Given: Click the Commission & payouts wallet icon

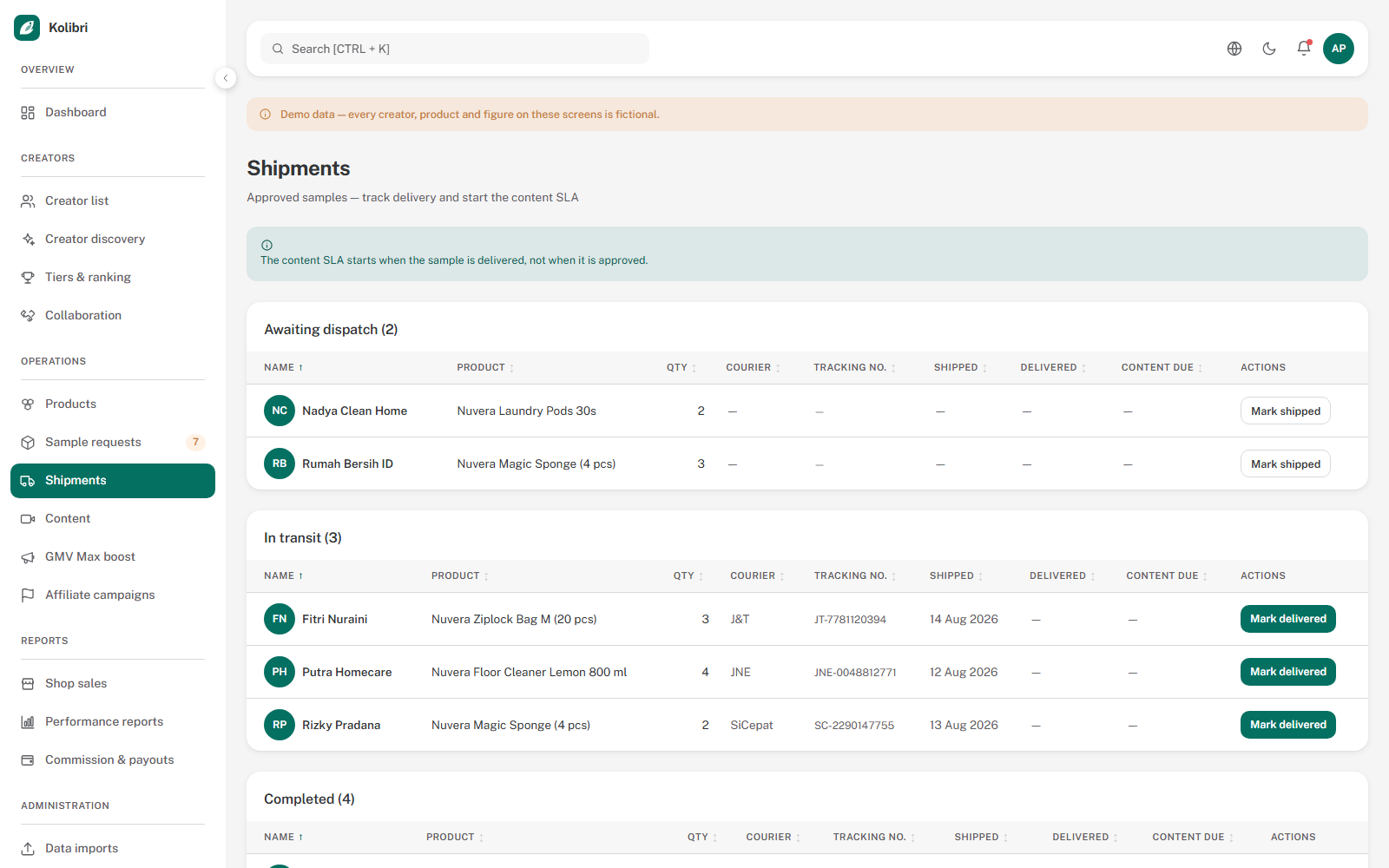Looking at the screenshot, I should click(28, 760).
